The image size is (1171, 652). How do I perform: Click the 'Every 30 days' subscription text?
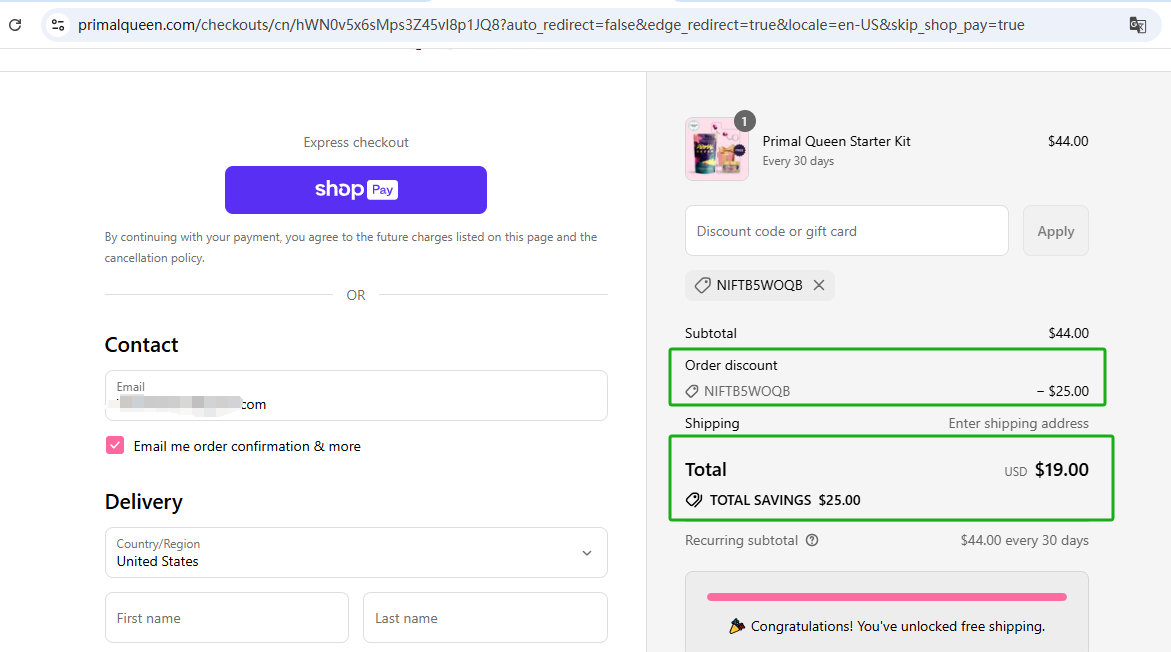[x=798, y=161]
